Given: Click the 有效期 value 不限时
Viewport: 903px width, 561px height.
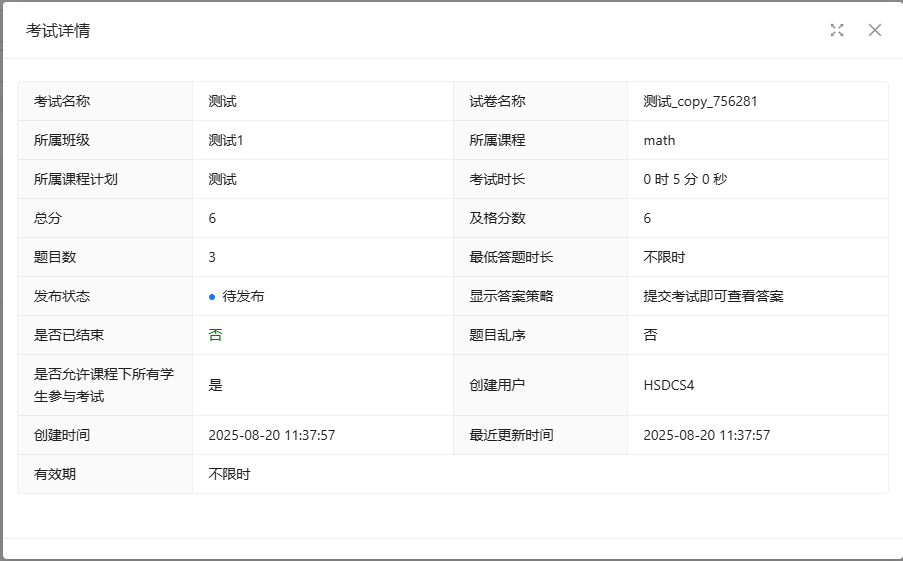Looking at the screenshot, I should [229, 474].
